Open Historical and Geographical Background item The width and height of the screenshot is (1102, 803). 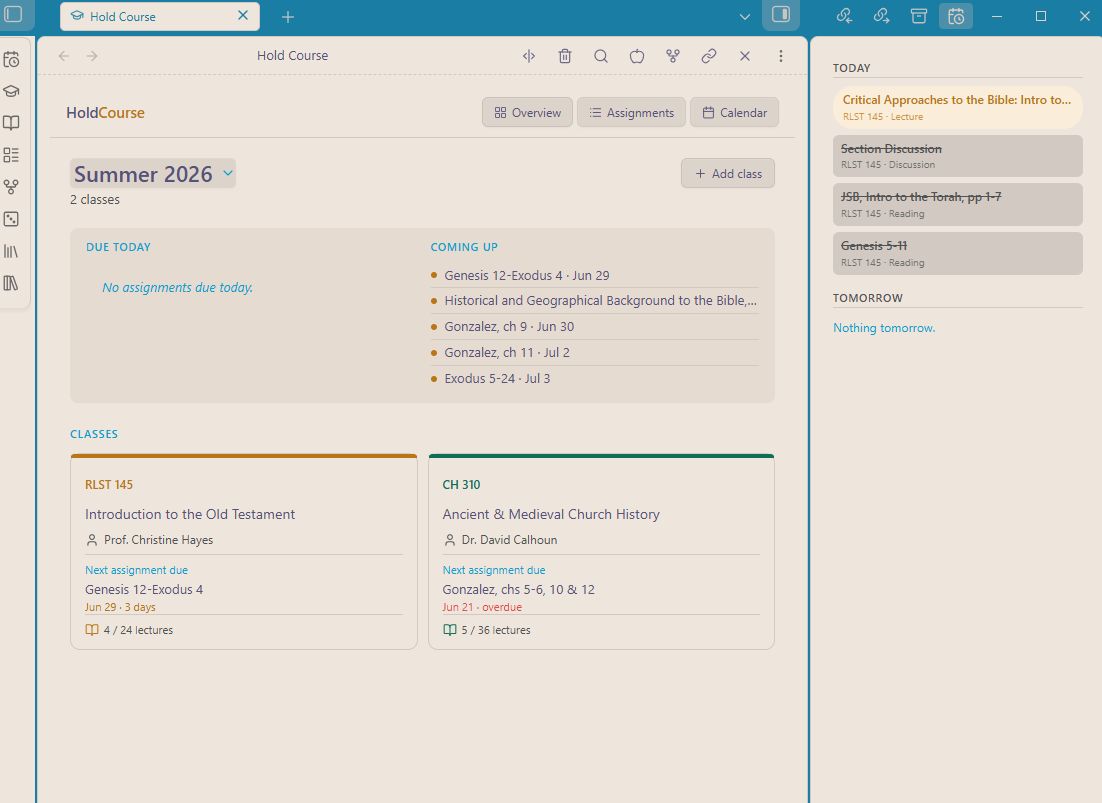pos(594,301)
